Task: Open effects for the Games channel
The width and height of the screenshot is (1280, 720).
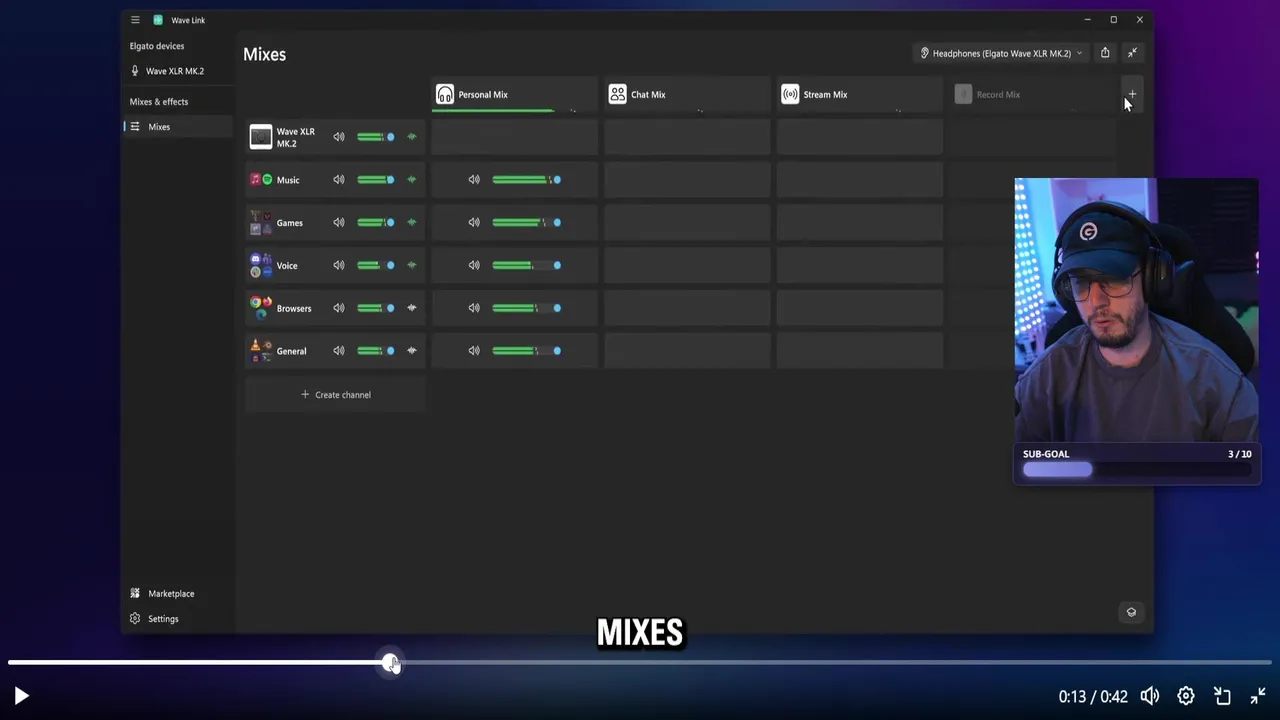Action: point(411,222)
